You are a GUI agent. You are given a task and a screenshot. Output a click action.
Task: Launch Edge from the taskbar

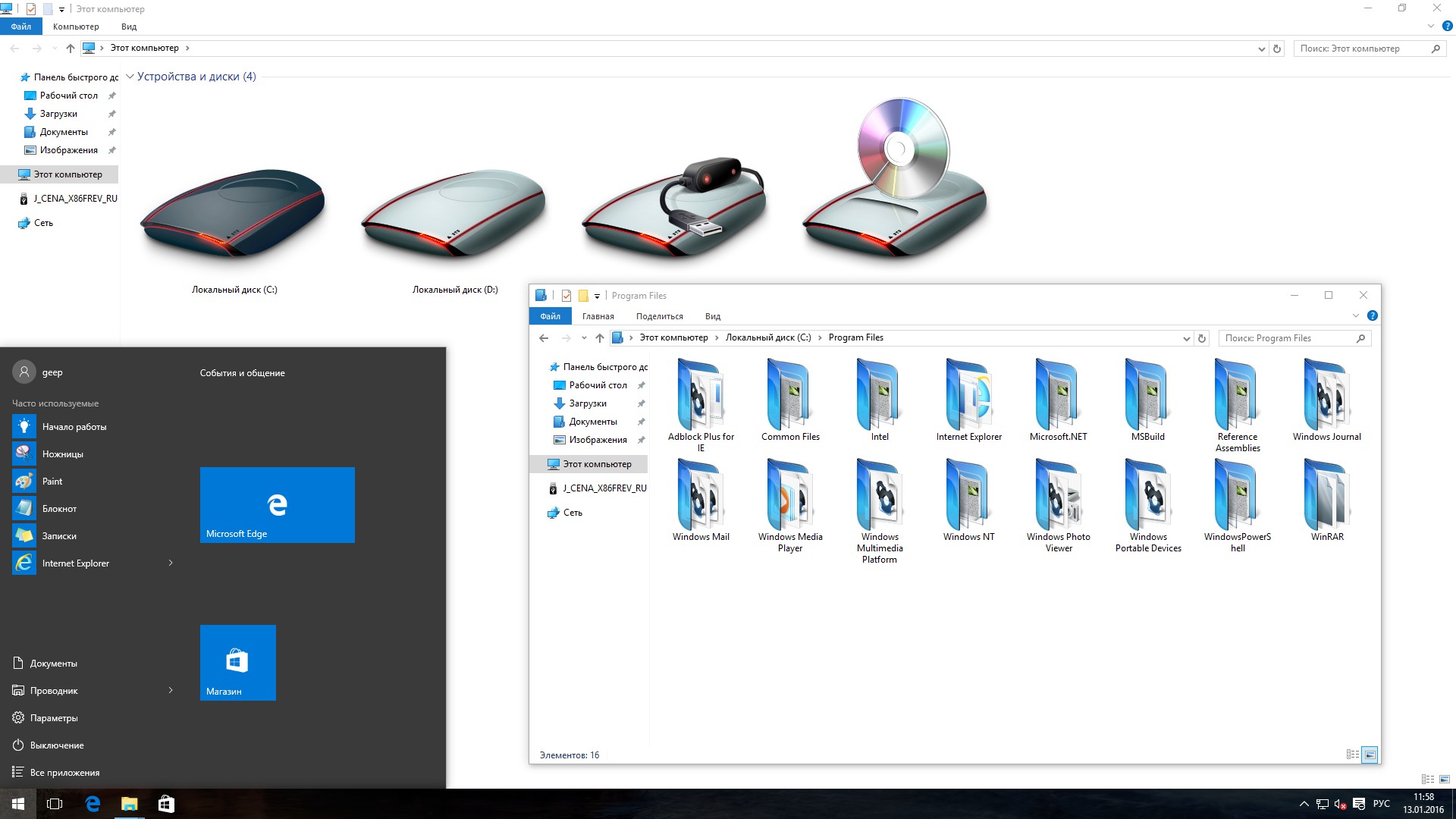coord(93,804)
